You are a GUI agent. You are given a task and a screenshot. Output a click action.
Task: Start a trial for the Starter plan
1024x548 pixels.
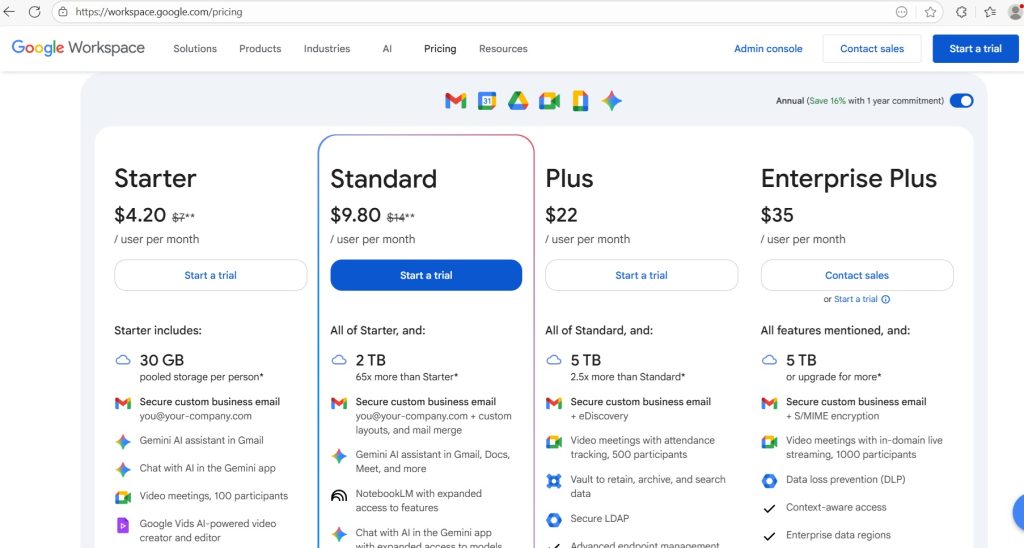(x=210, y=275)
